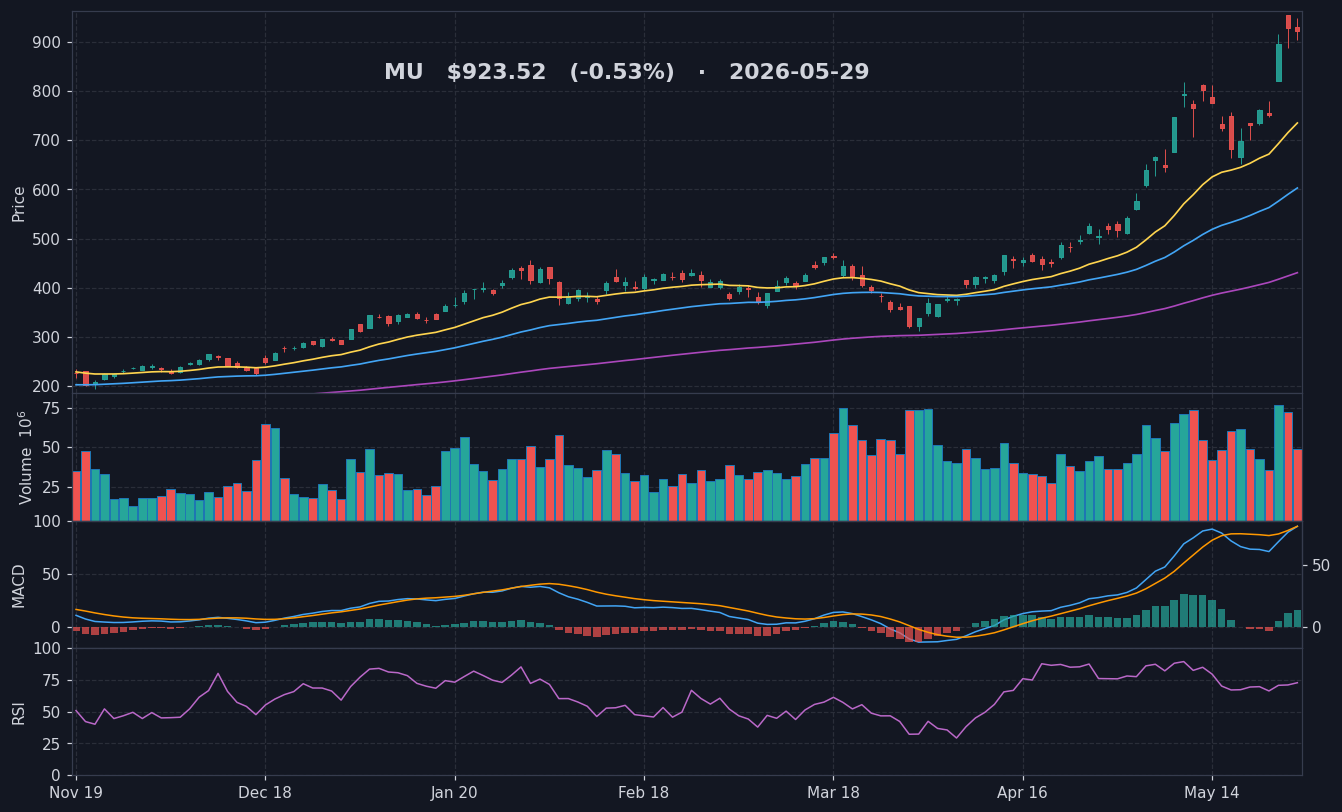Viewport: 1342px width, 812px height.
Task: Click the Feb 18 date label
Action: point(644,793)
